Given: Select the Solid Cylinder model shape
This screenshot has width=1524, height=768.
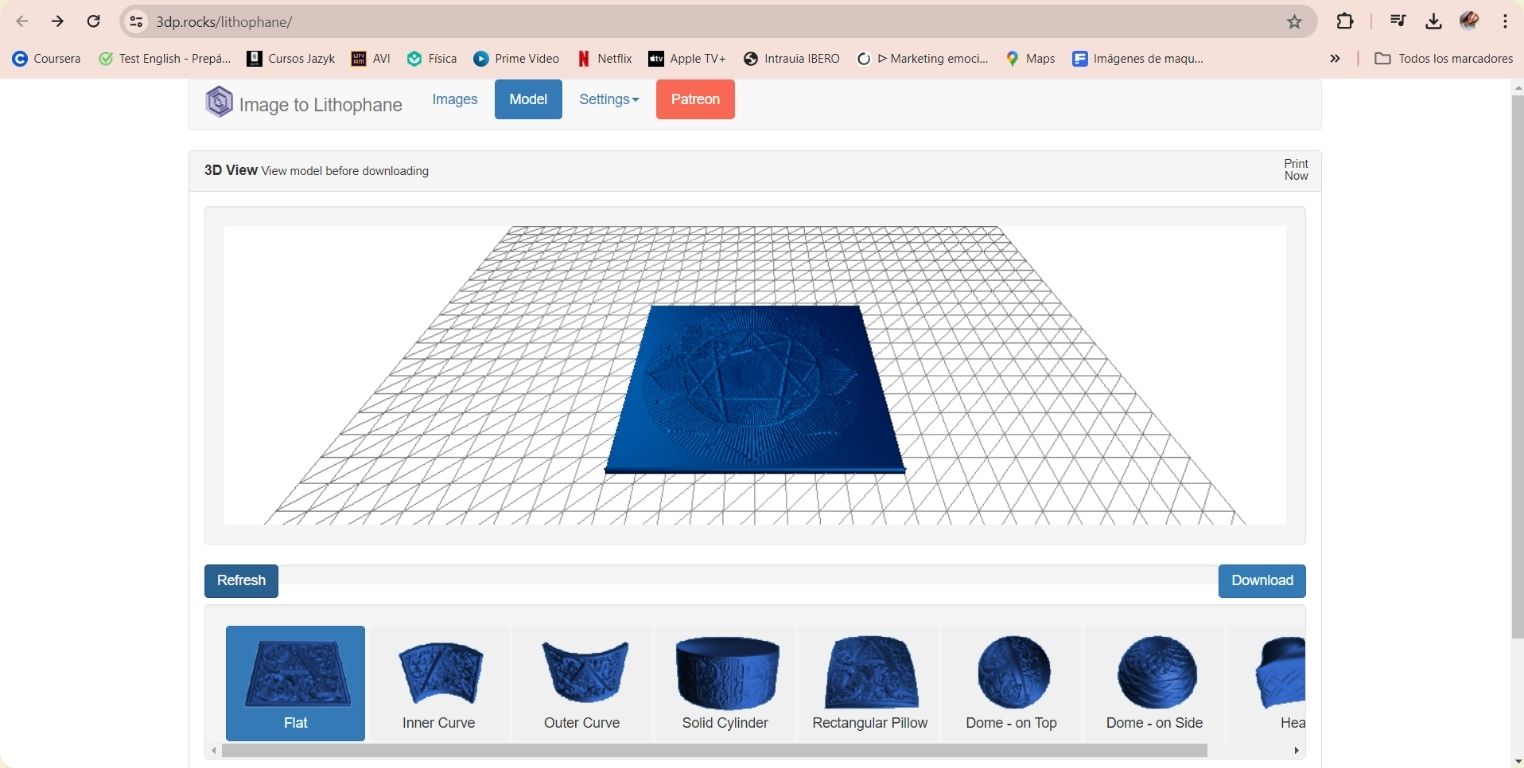Looking at the screenshot, I should [725, 683].
